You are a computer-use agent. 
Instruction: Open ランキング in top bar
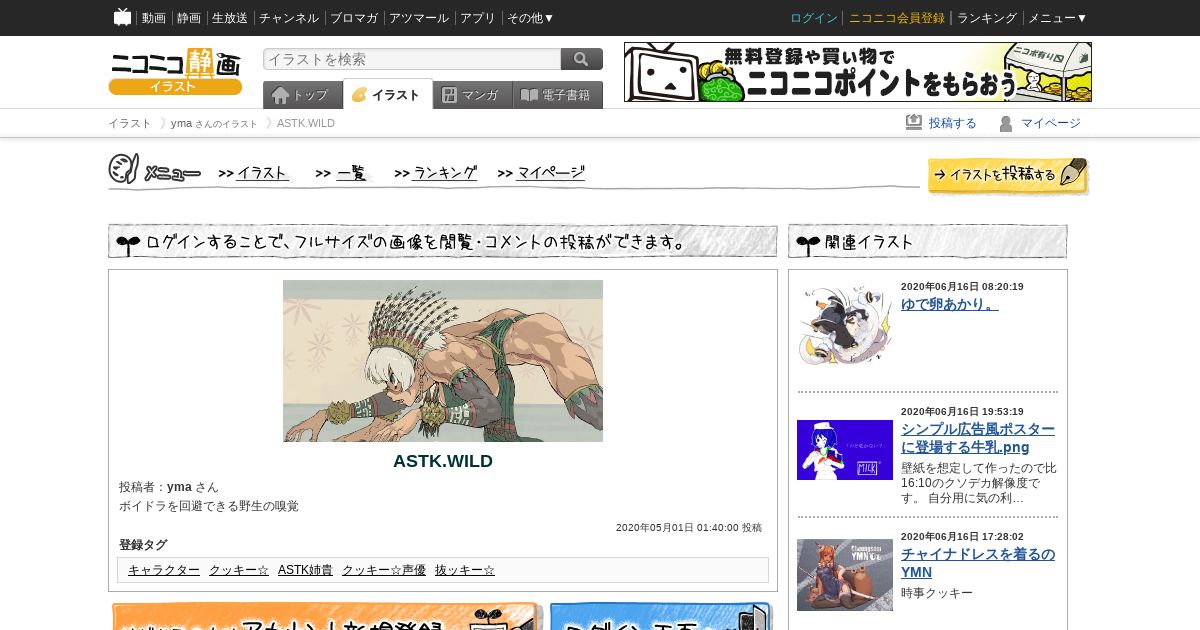pyautogui.click(x=987, y=18)
